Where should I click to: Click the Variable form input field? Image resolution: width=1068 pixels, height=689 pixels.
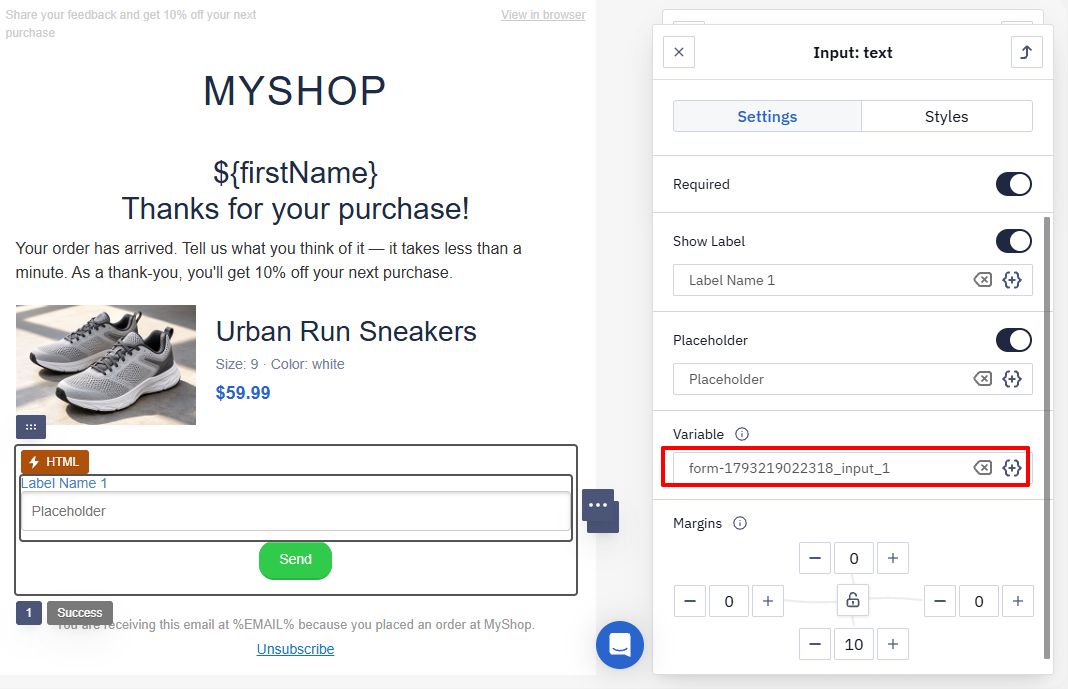click(x=853, y=468)
